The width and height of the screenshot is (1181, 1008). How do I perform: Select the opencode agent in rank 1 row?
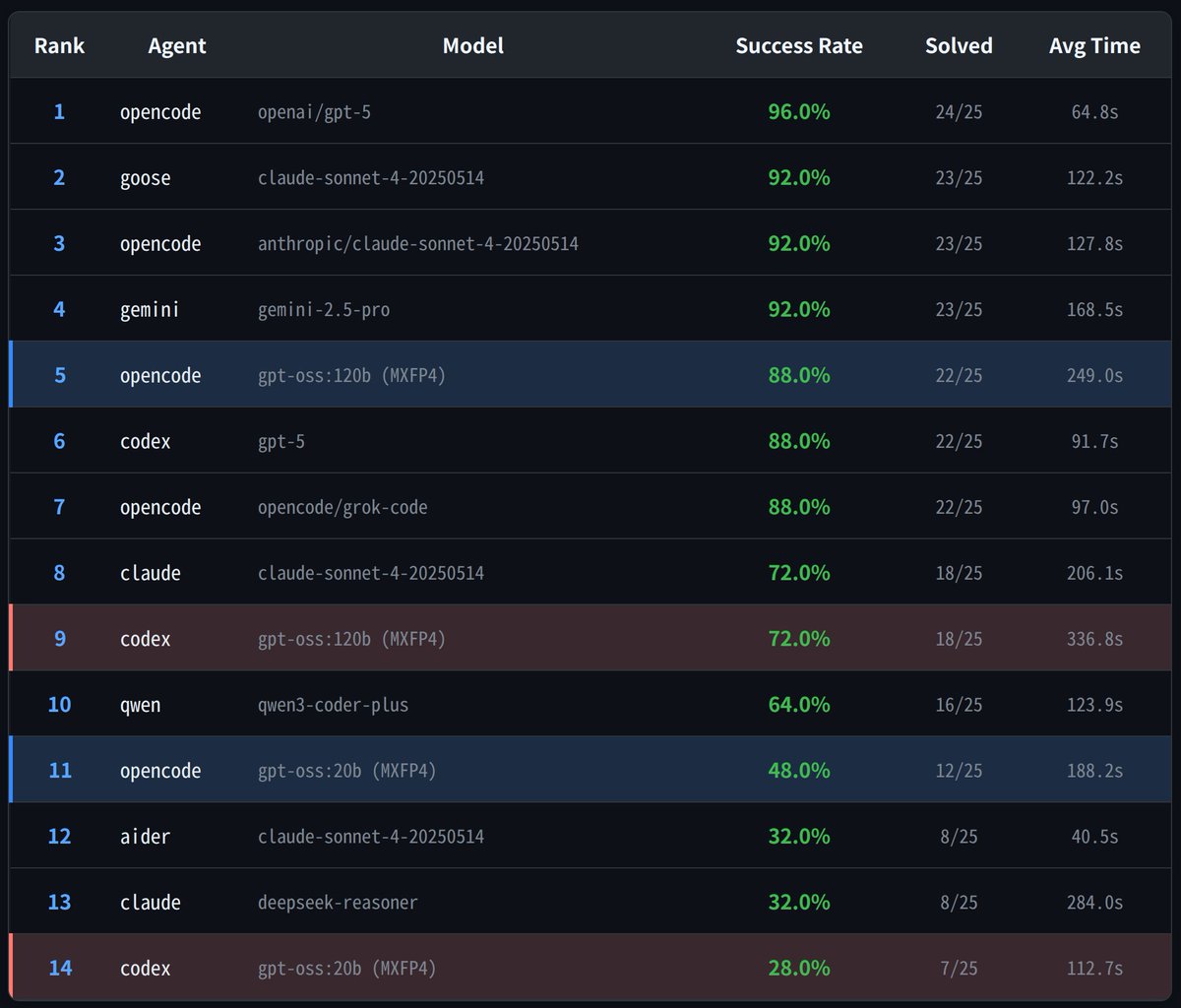click(160, 112)
